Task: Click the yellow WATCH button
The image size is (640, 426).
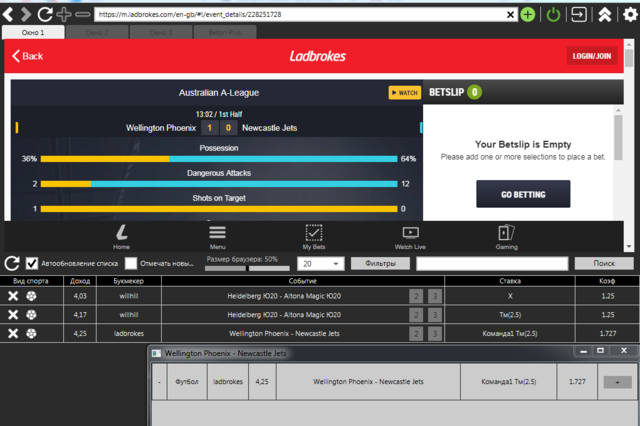Action: click(404, 93)
